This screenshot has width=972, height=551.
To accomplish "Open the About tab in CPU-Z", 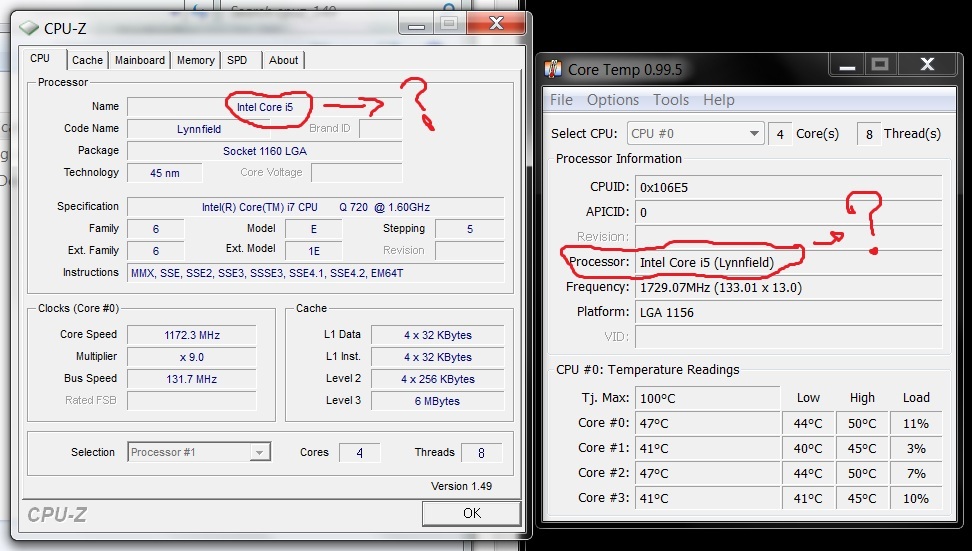I will 283,60.
